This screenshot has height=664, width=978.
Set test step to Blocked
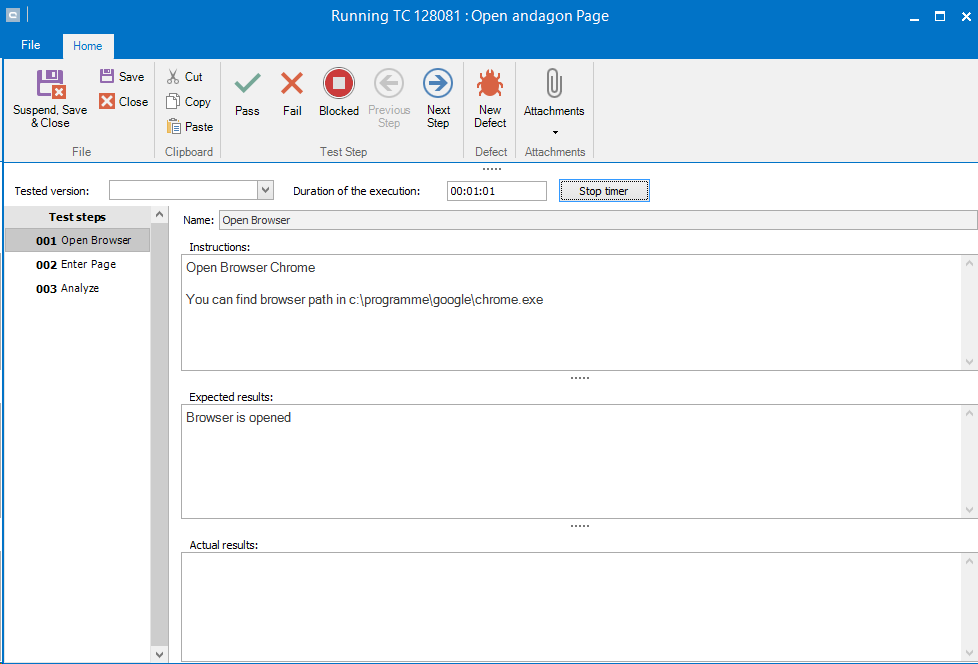(339, 84)
